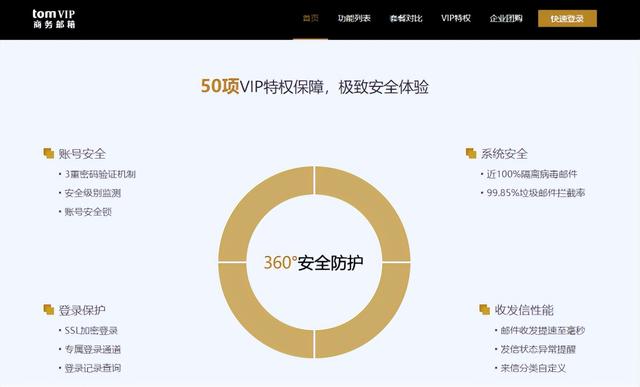This screenshot has width=640, height=387.
Task: Click the 99.85%垃圾邮件拦截率 item
Action: 536,193
